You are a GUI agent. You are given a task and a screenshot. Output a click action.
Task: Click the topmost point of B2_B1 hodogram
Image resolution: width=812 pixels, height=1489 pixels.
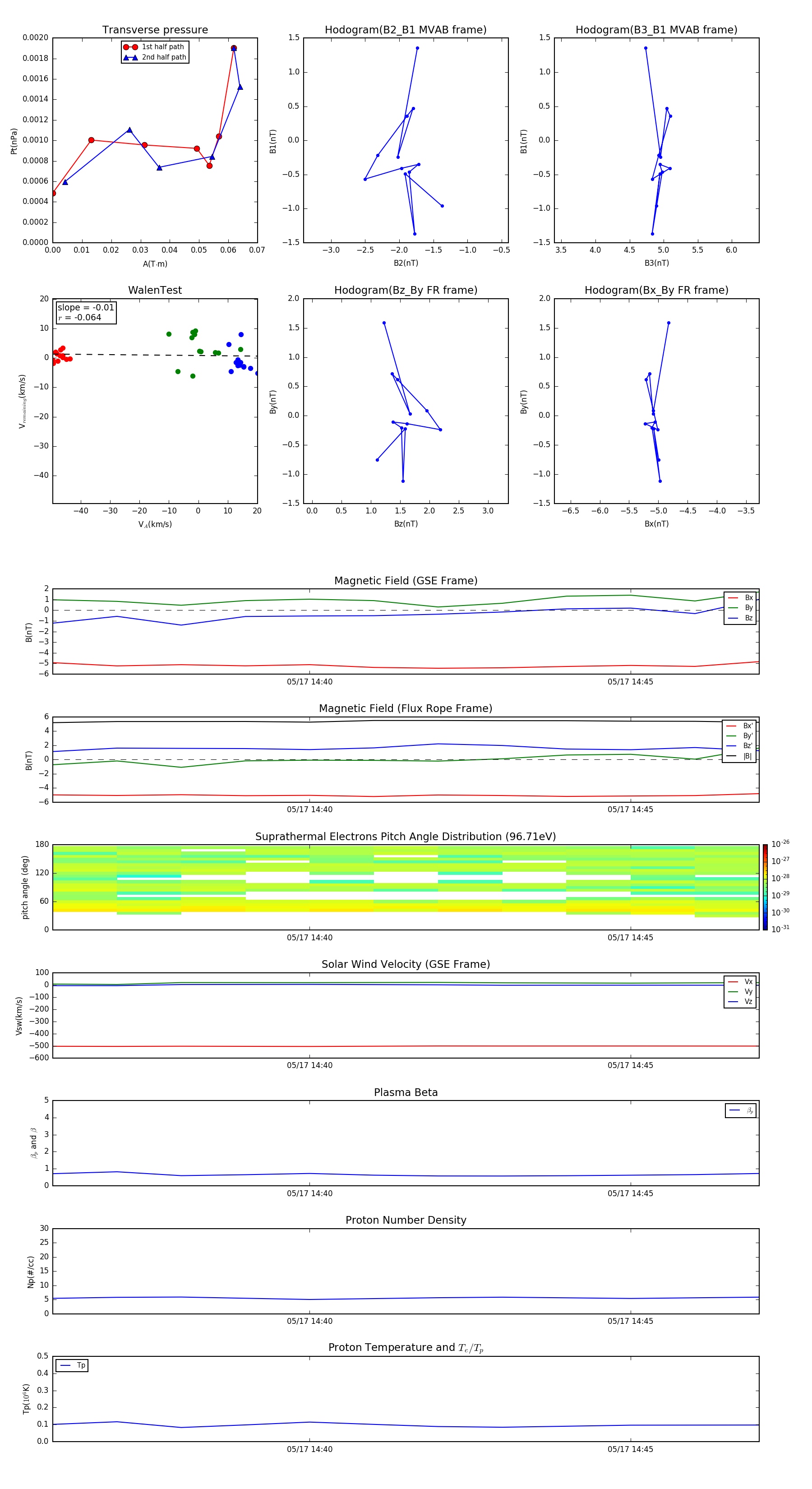coord(417,48)
